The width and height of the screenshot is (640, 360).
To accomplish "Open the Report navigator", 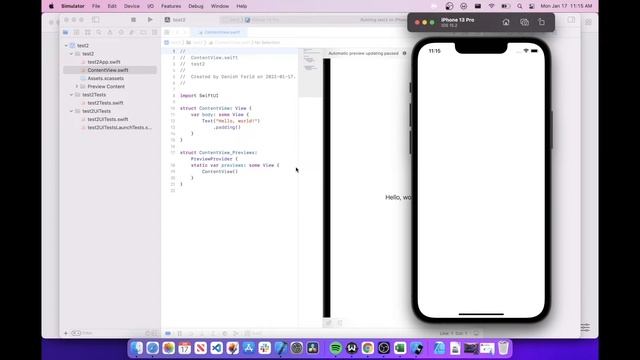I will point(154,32).
